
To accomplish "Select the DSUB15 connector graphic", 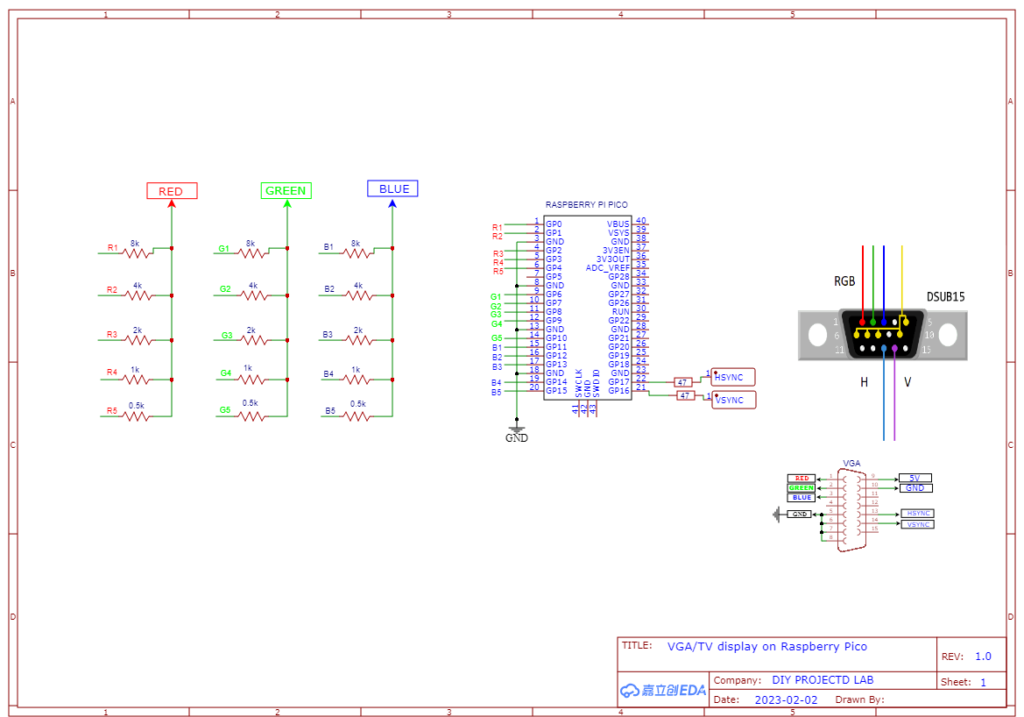I will pyautogui.click(x=884, y=335).
